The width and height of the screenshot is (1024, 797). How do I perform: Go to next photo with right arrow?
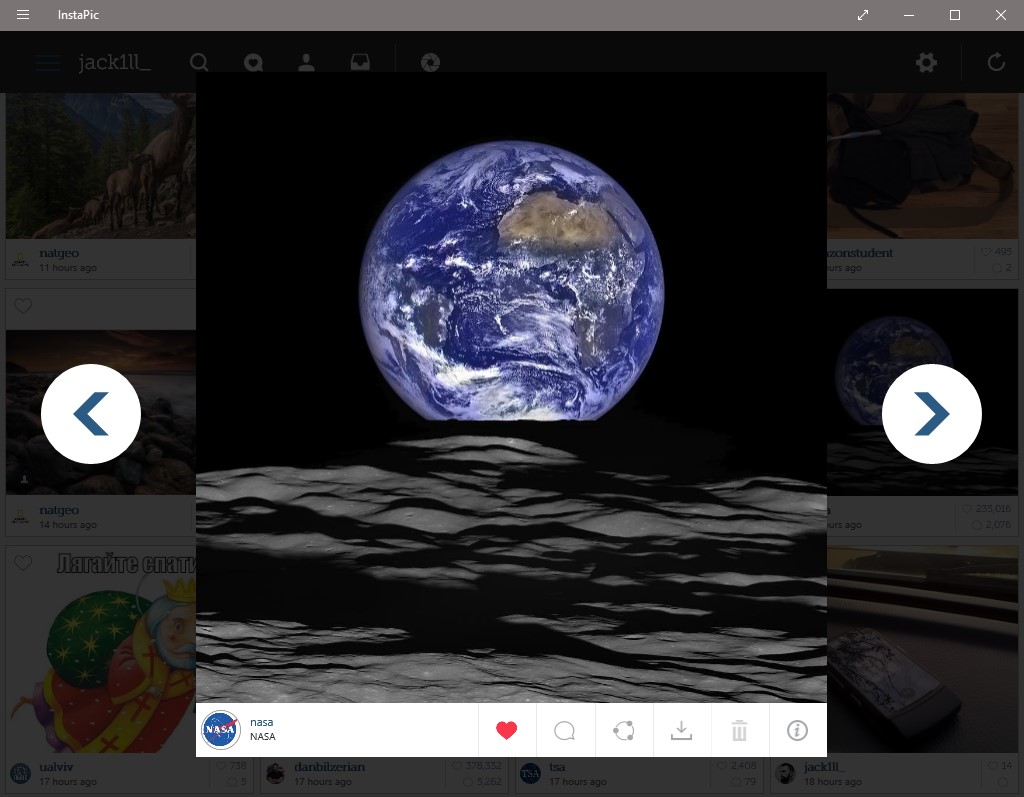click(x=932, y=414)
